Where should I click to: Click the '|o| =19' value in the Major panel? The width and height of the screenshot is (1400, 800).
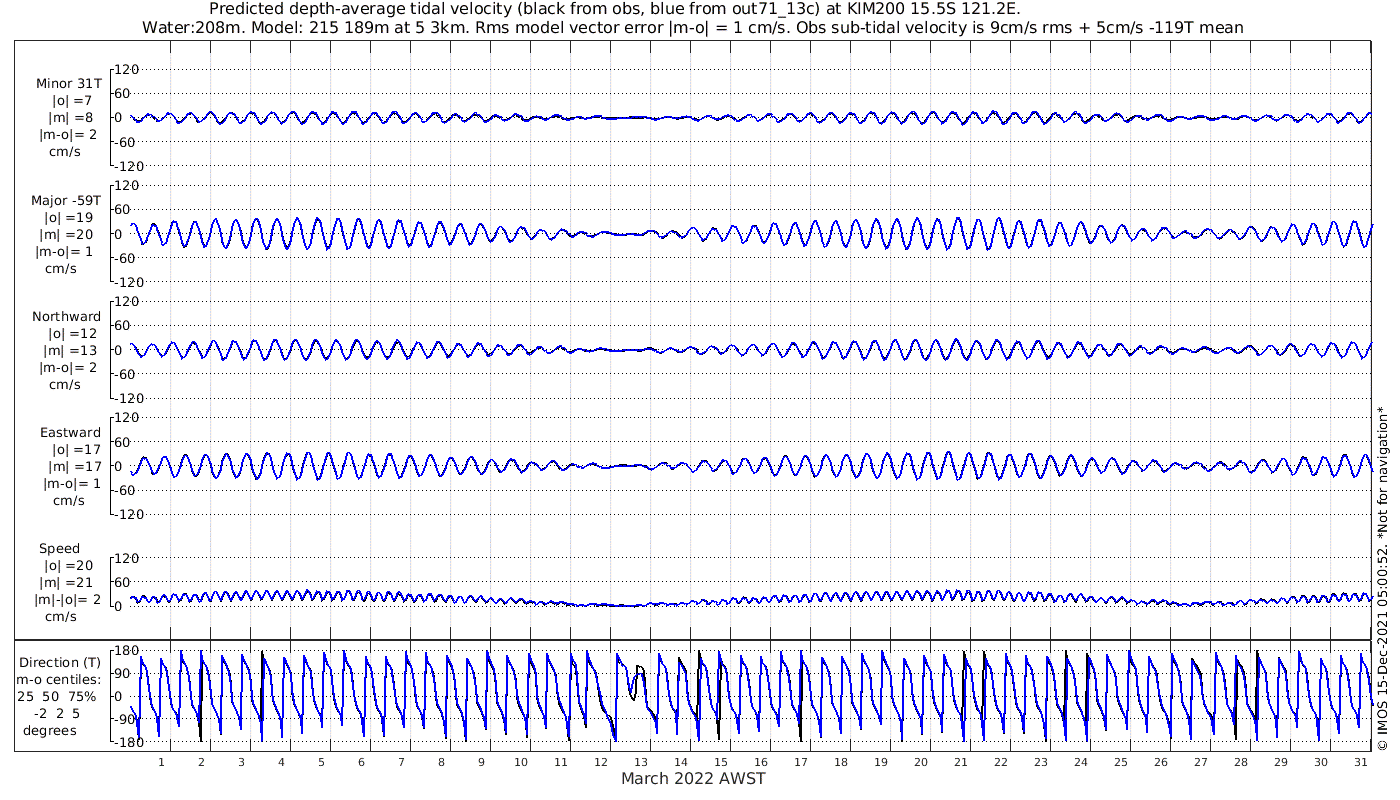tap(68, 217)
